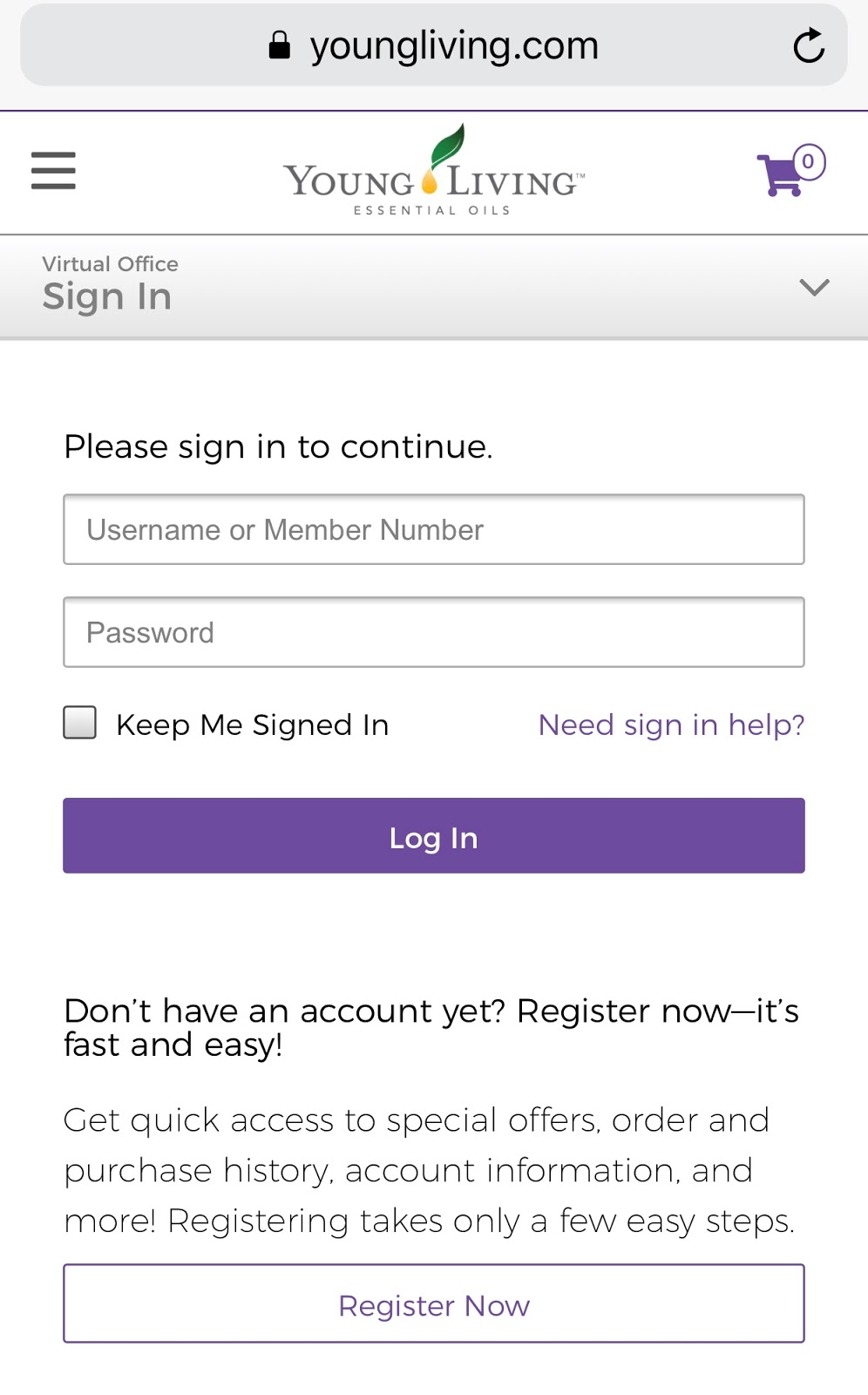Check the Keep Me Signed In box
This screenshot has width=868, height=1395.
80,723
